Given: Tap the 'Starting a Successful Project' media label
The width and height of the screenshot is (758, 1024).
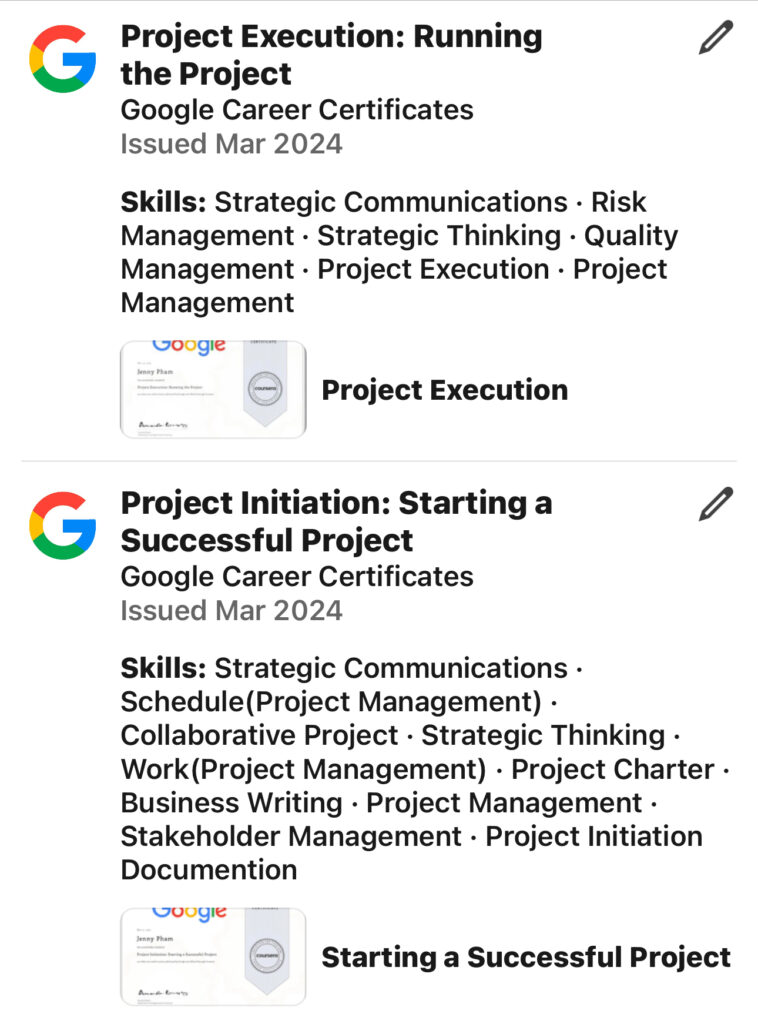Looking at the screenshot, I should (x=526, y=957).
